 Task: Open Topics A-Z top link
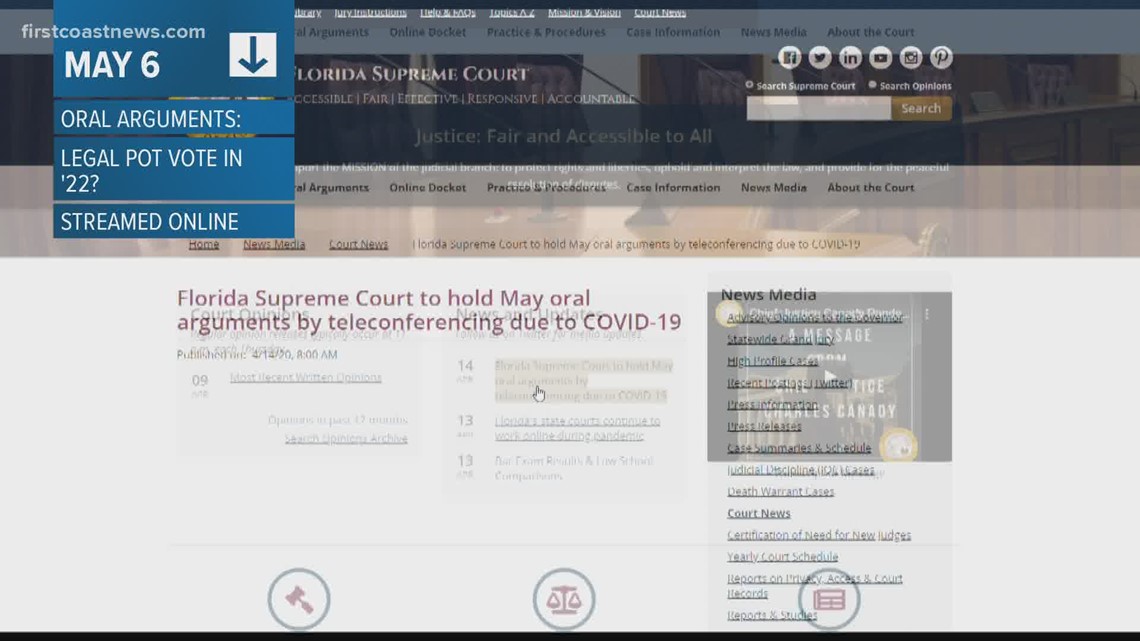pyautogui.click(x=512, y=12)
